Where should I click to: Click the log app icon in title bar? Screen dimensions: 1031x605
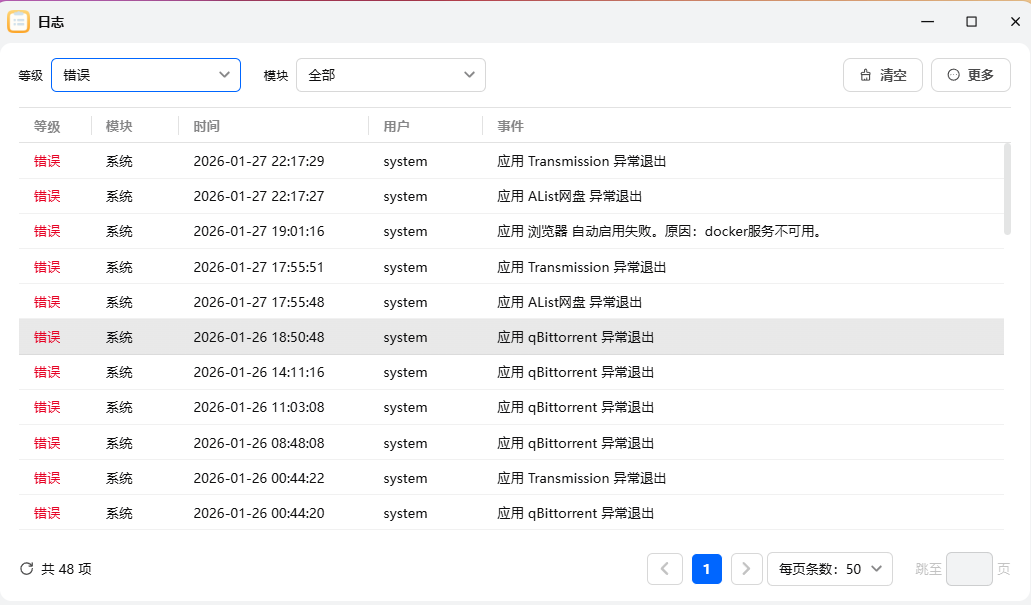tap(18, 22)
